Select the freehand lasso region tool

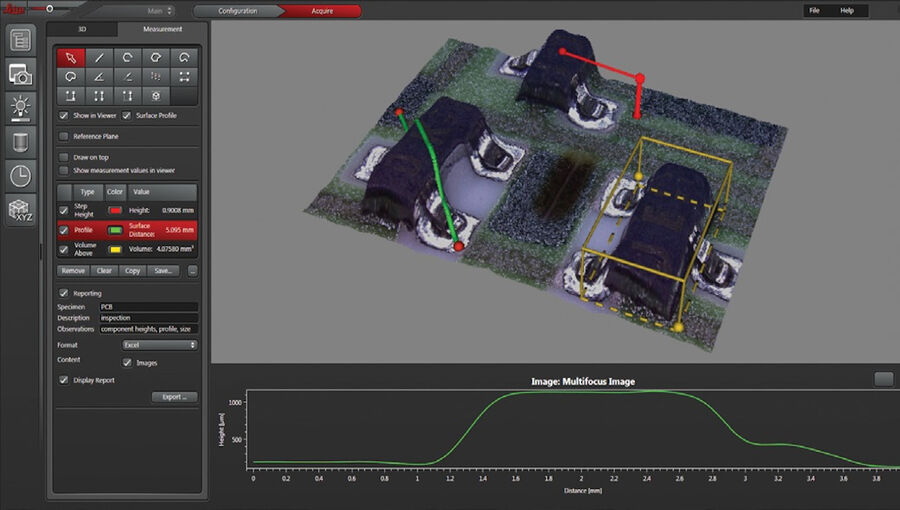[71, 76]
